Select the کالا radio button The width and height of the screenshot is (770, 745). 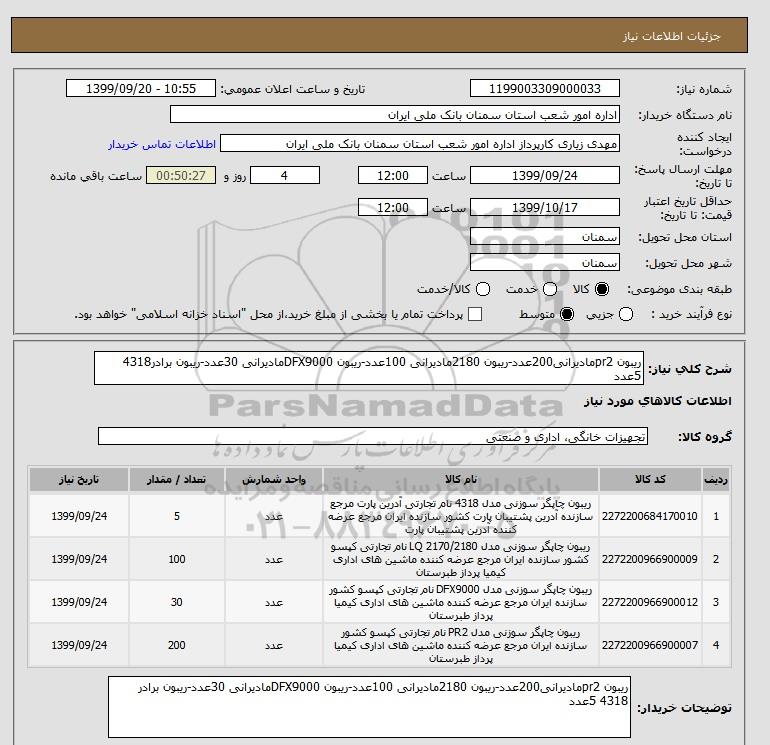(602, 289)
